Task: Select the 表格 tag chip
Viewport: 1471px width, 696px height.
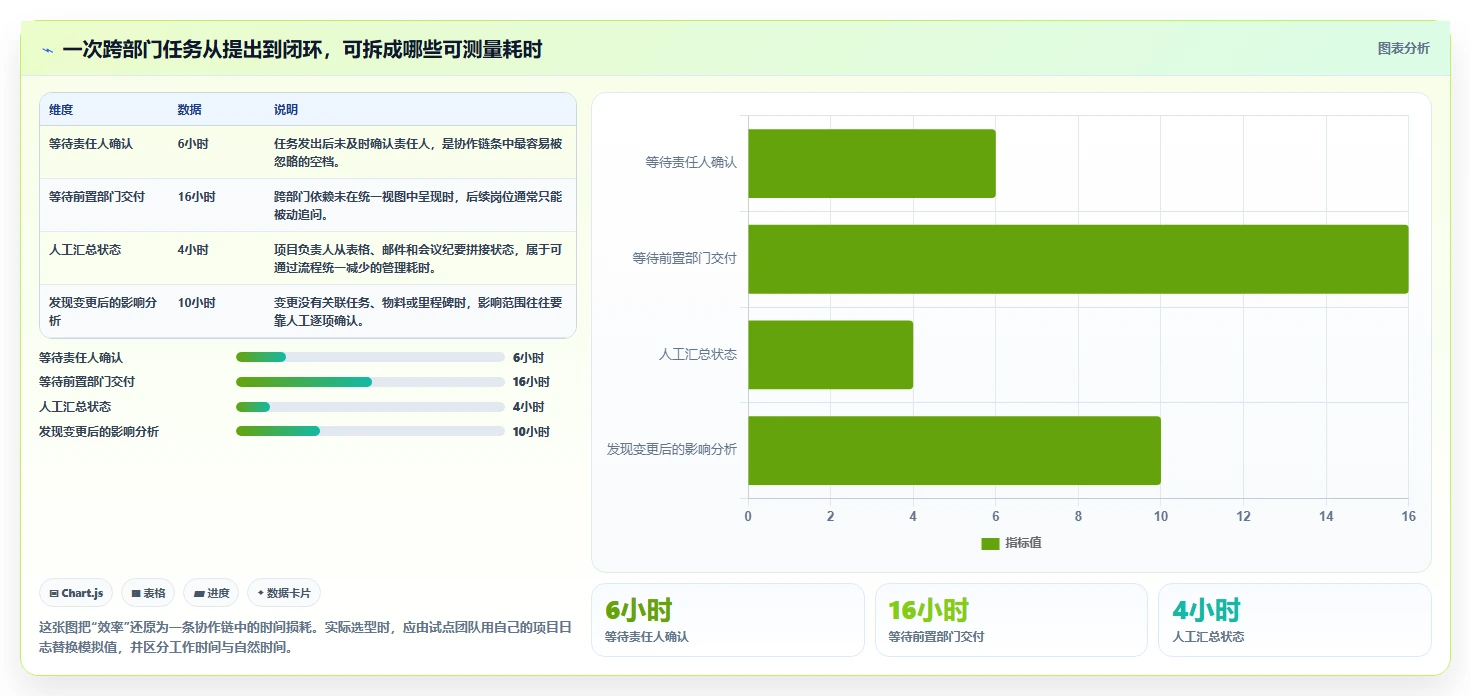Action: (x=148, y=593)
